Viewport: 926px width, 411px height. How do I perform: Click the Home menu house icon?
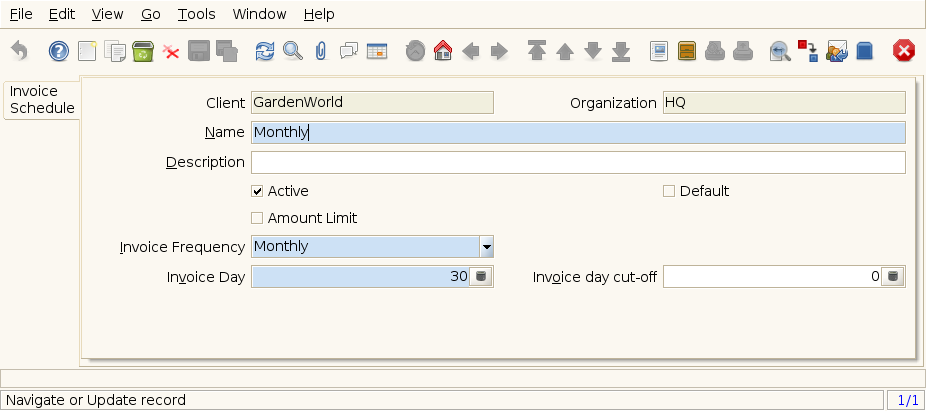(x=443, y=51)
